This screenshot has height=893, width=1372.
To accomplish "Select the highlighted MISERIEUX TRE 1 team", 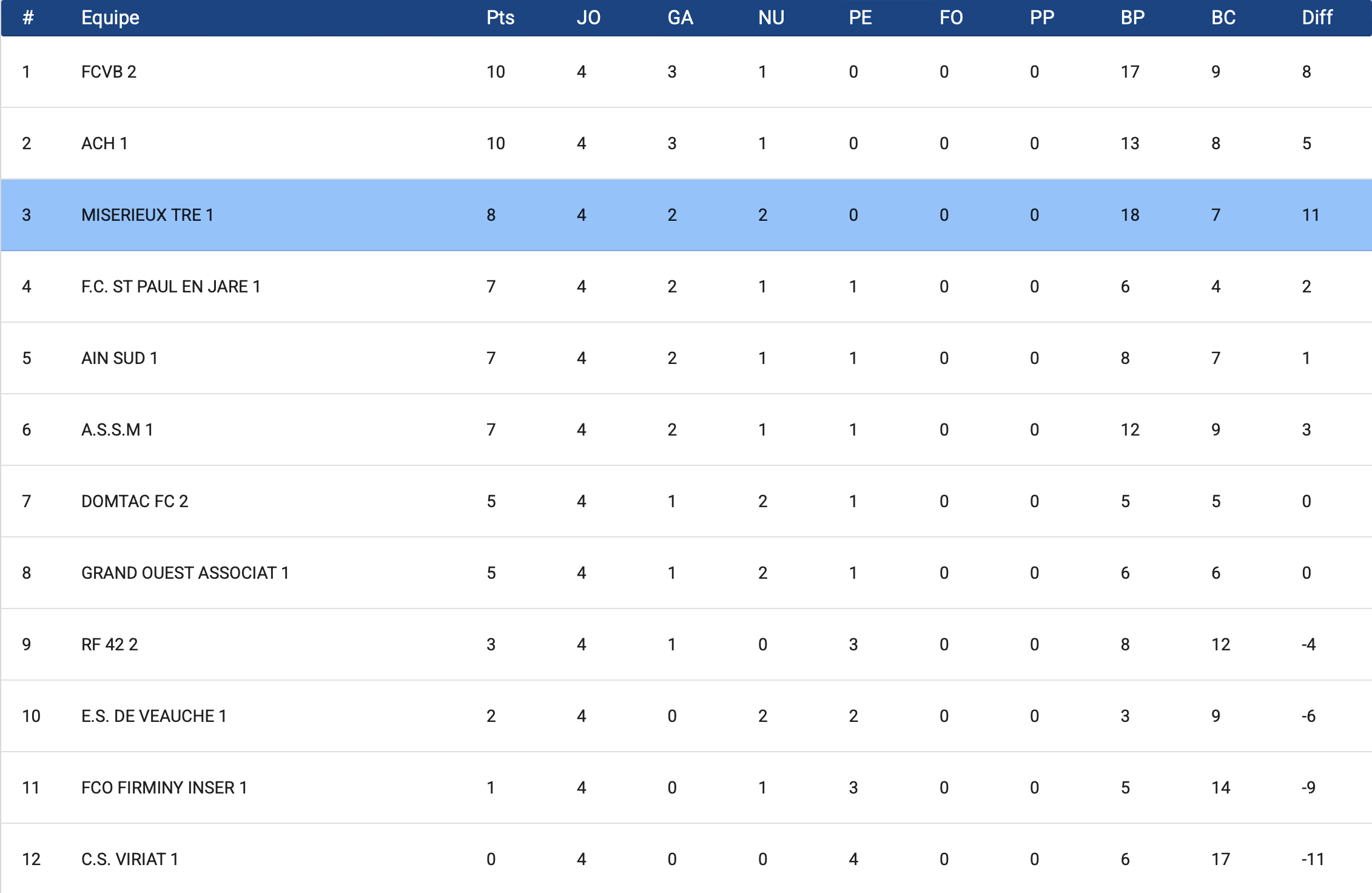I will [x=147, y=215].
